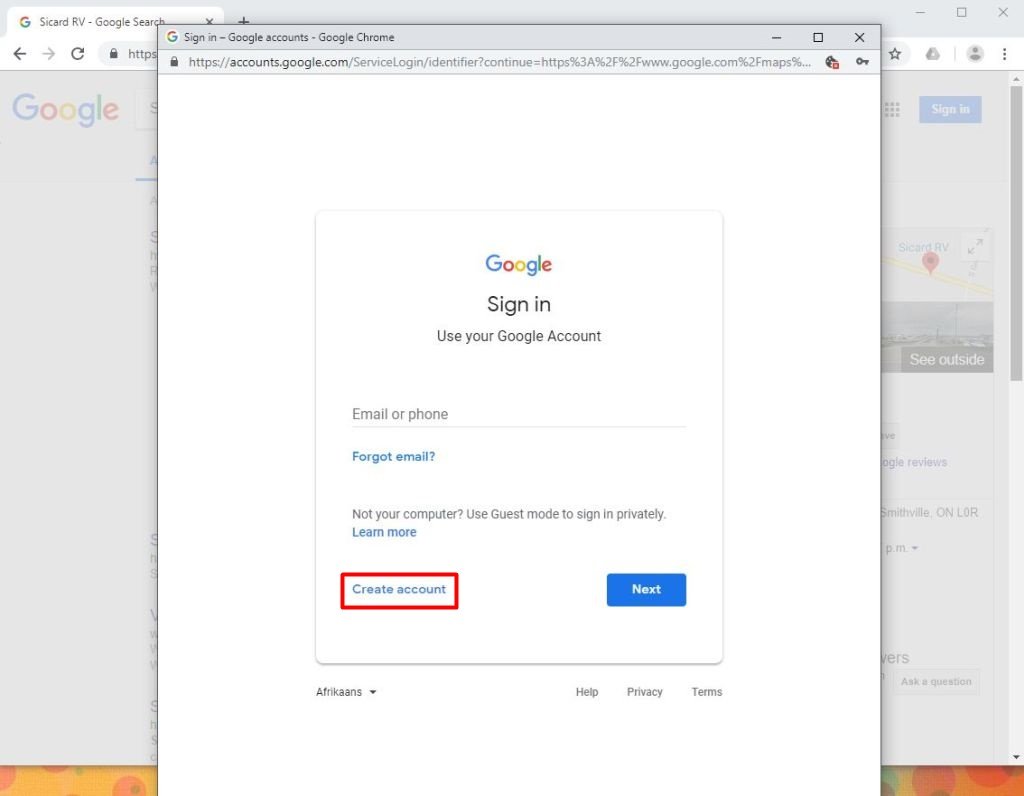The image size is (1024, 796).
Task: Focus the Email or phone field
Action: 518,414
